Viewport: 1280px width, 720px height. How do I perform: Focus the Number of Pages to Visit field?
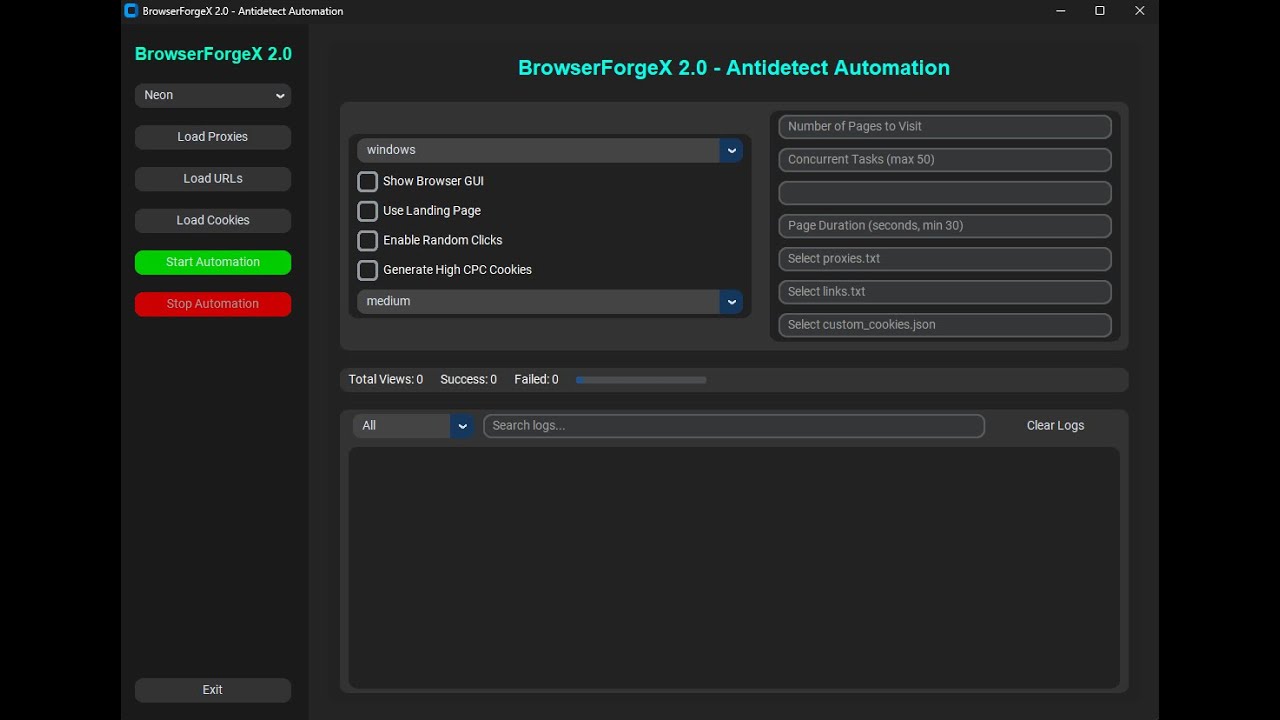[x=945, y=127]
